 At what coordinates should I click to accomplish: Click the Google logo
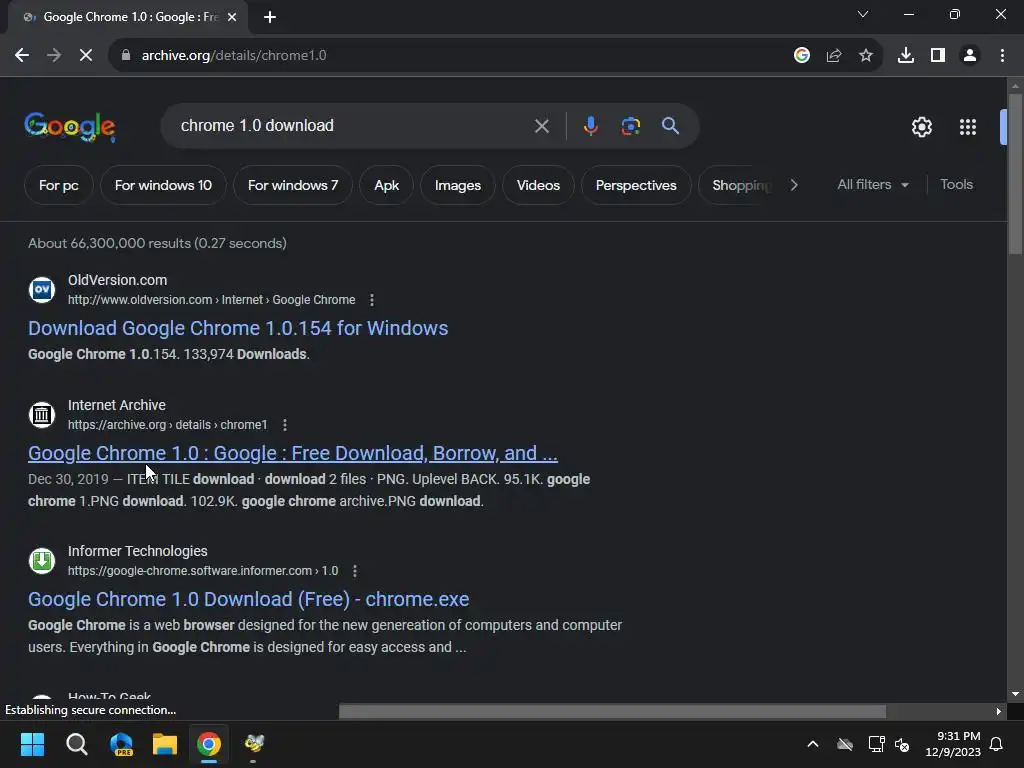[70, 127]
